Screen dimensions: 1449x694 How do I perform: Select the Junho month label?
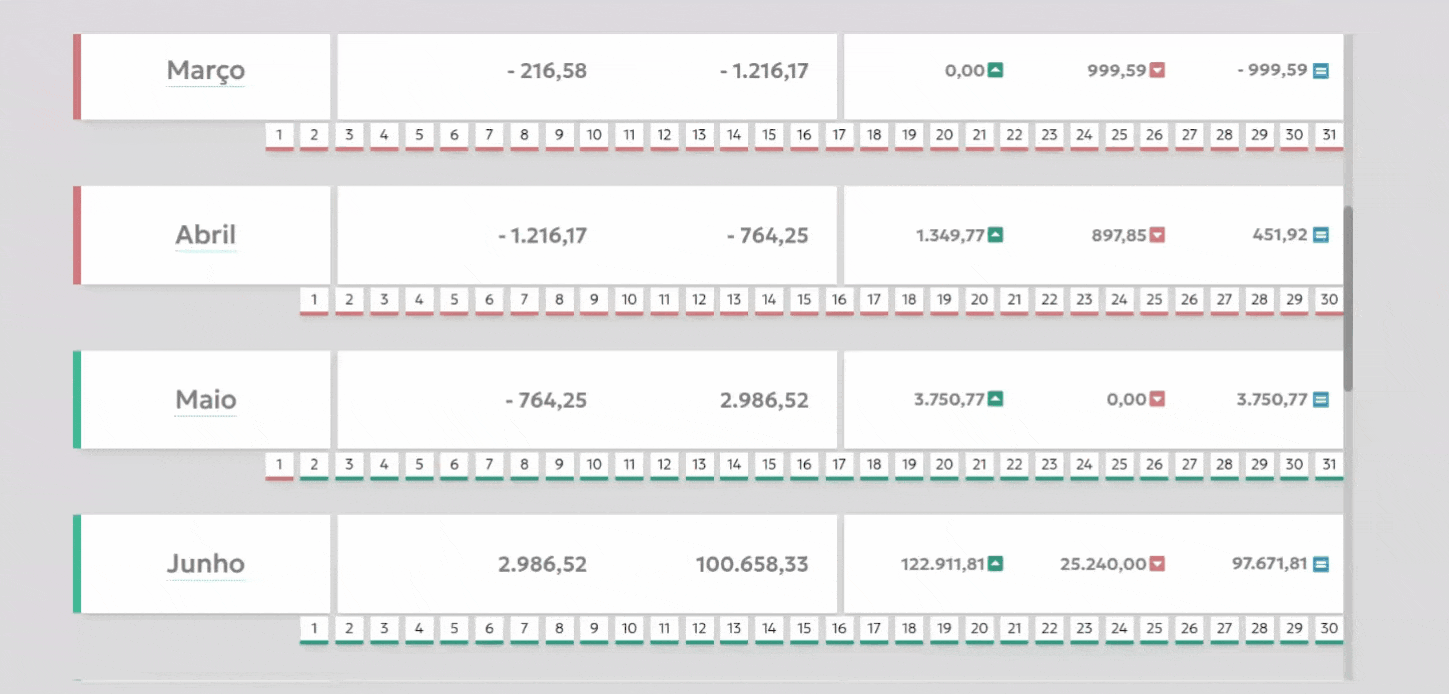coord(205,564)
